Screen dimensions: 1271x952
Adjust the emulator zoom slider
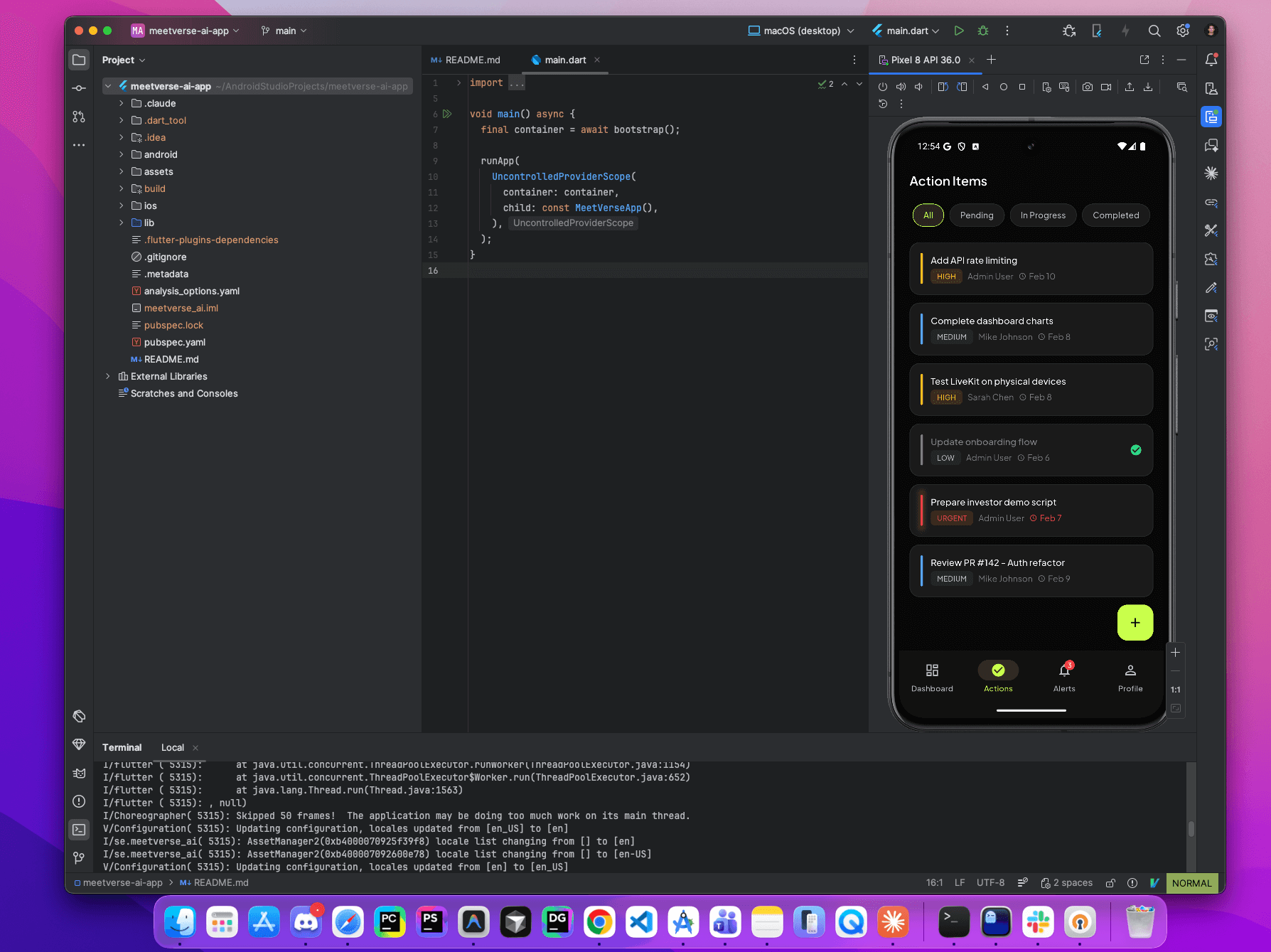tap(1176, 653)
